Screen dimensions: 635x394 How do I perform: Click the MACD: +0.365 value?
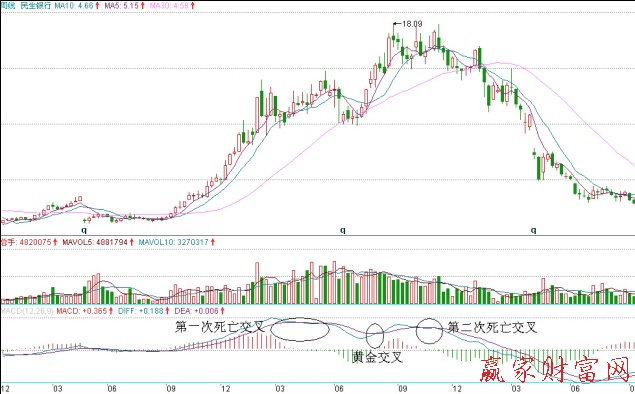(x=84, y=311)
